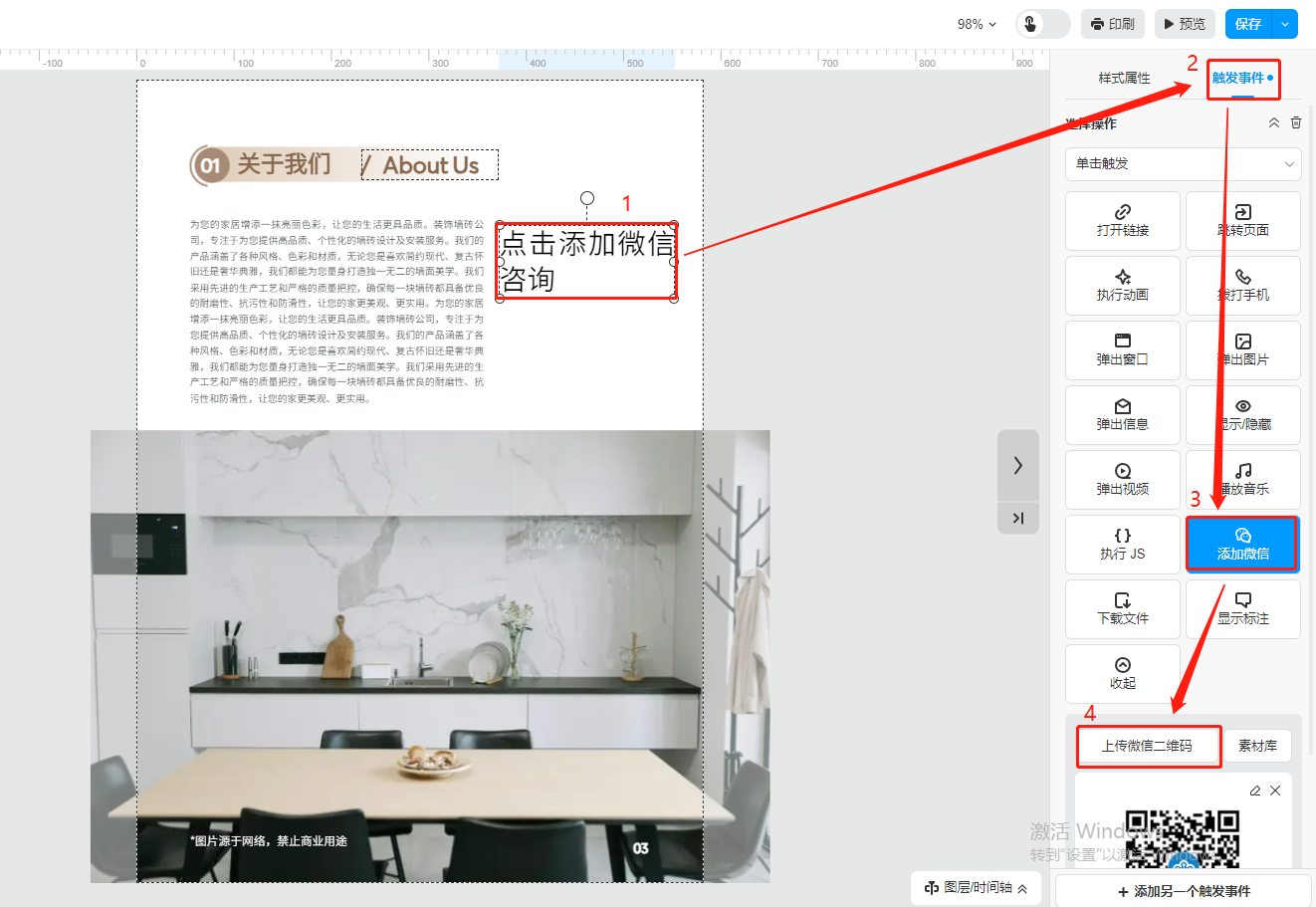
Task: Select the 执行动画 (run animation) action
Action: (1122, 285)
